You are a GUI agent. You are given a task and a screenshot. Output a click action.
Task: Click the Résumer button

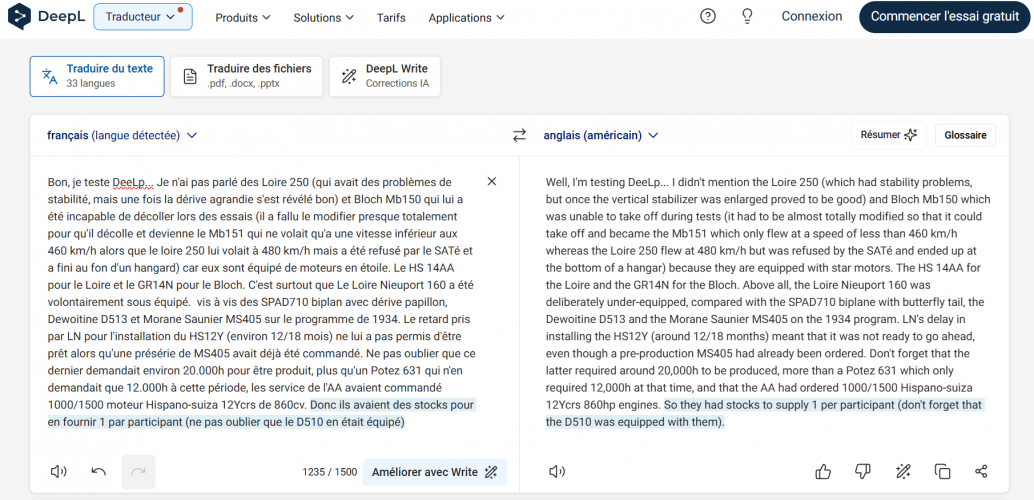point(888,135)
